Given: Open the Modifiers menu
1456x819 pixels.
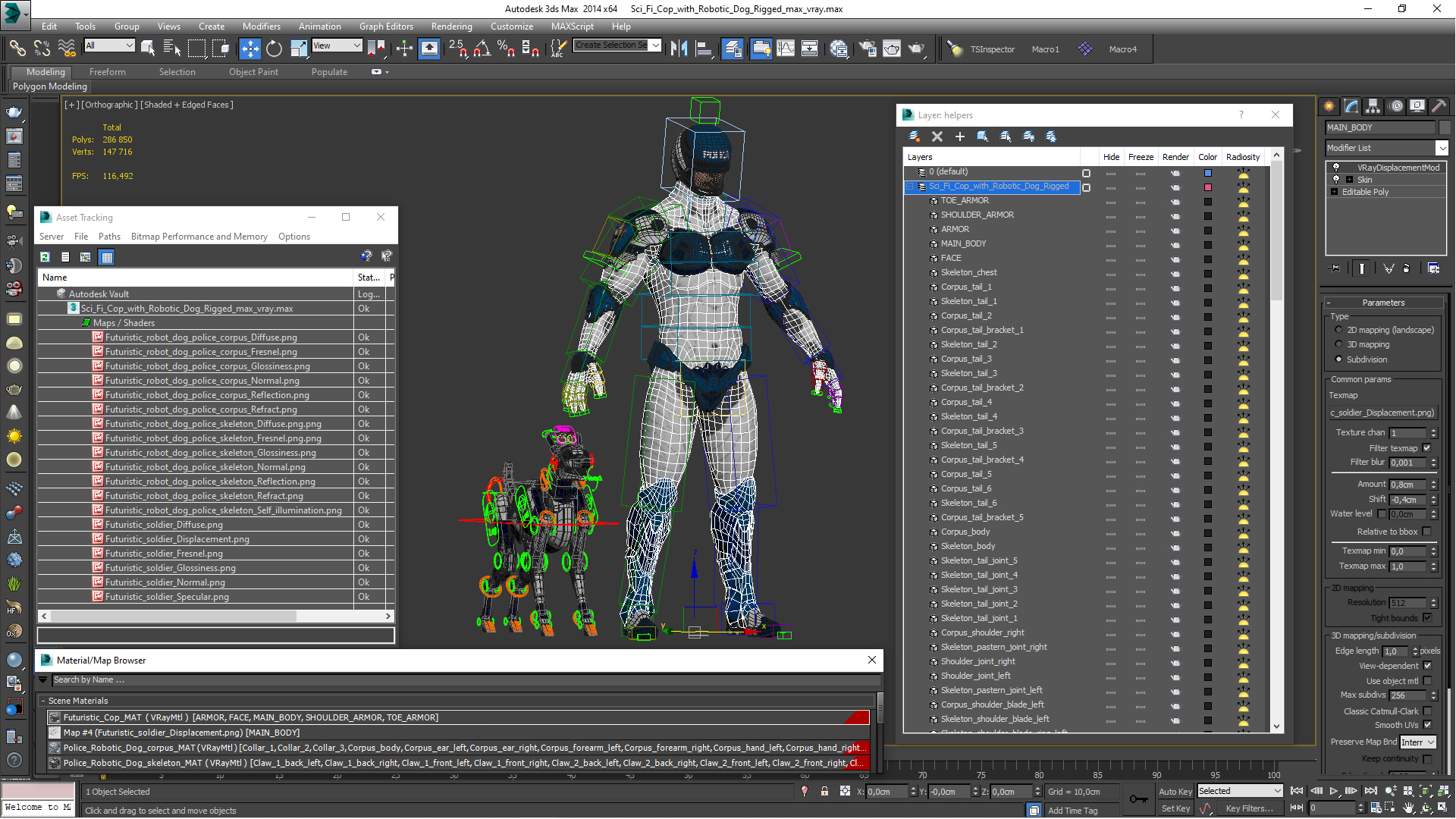Looking at the screenshot, I should (261, 27).
